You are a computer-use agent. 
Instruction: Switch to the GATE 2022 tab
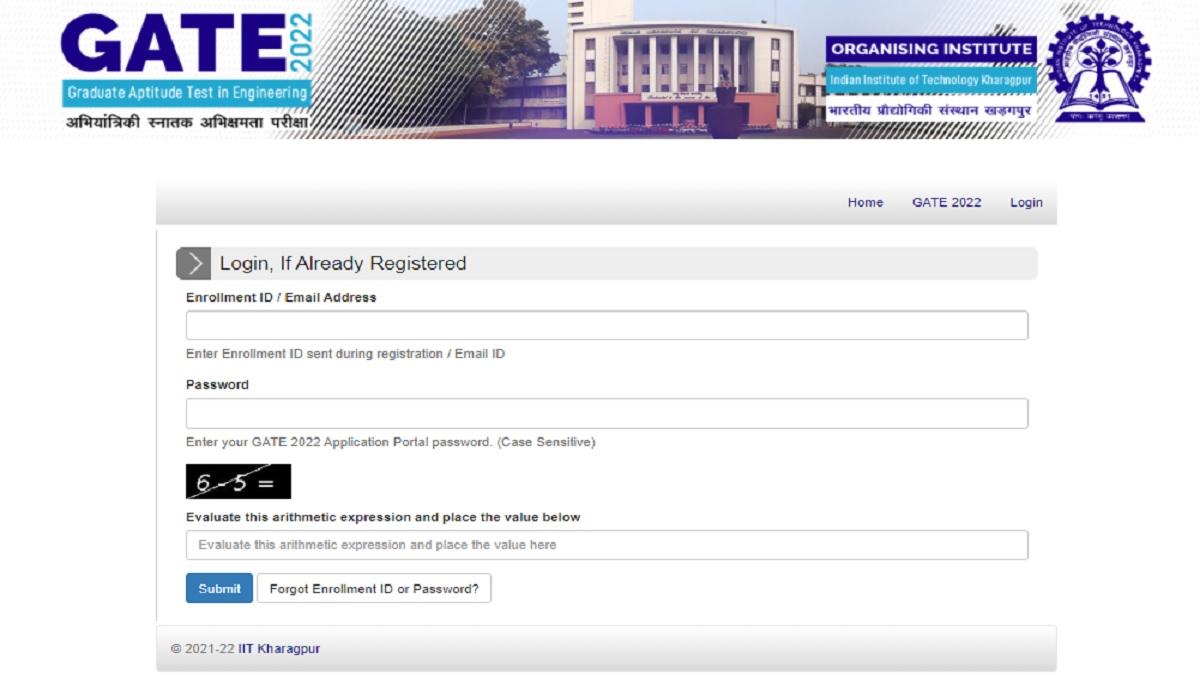[x=946, y=202]
